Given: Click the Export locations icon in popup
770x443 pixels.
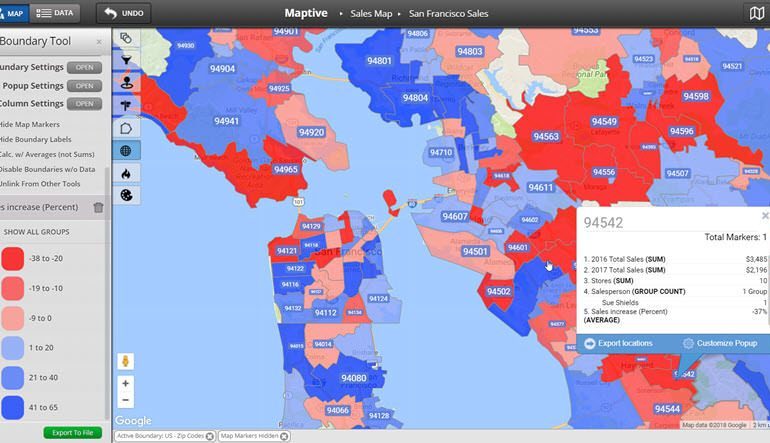Looking at the screenshot, I should coord(589,343).
